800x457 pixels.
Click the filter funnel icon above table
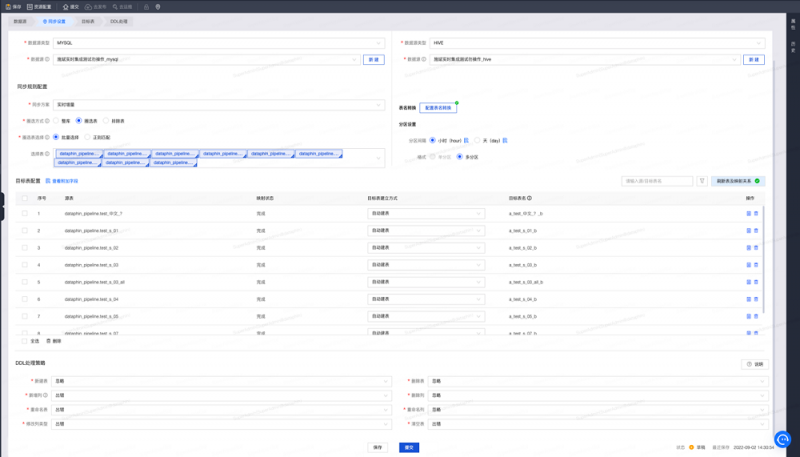(x=705, y=181)
